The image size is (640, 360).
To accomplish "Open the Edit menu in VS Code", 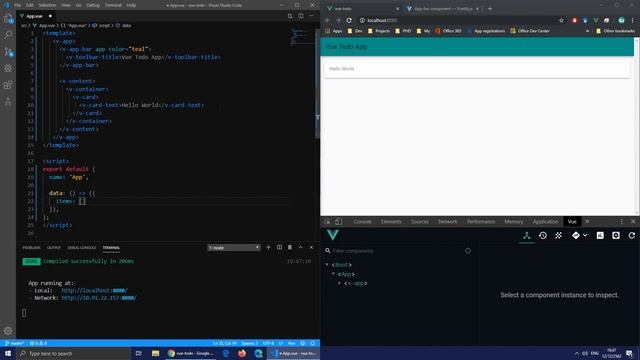I will (30, 5).
